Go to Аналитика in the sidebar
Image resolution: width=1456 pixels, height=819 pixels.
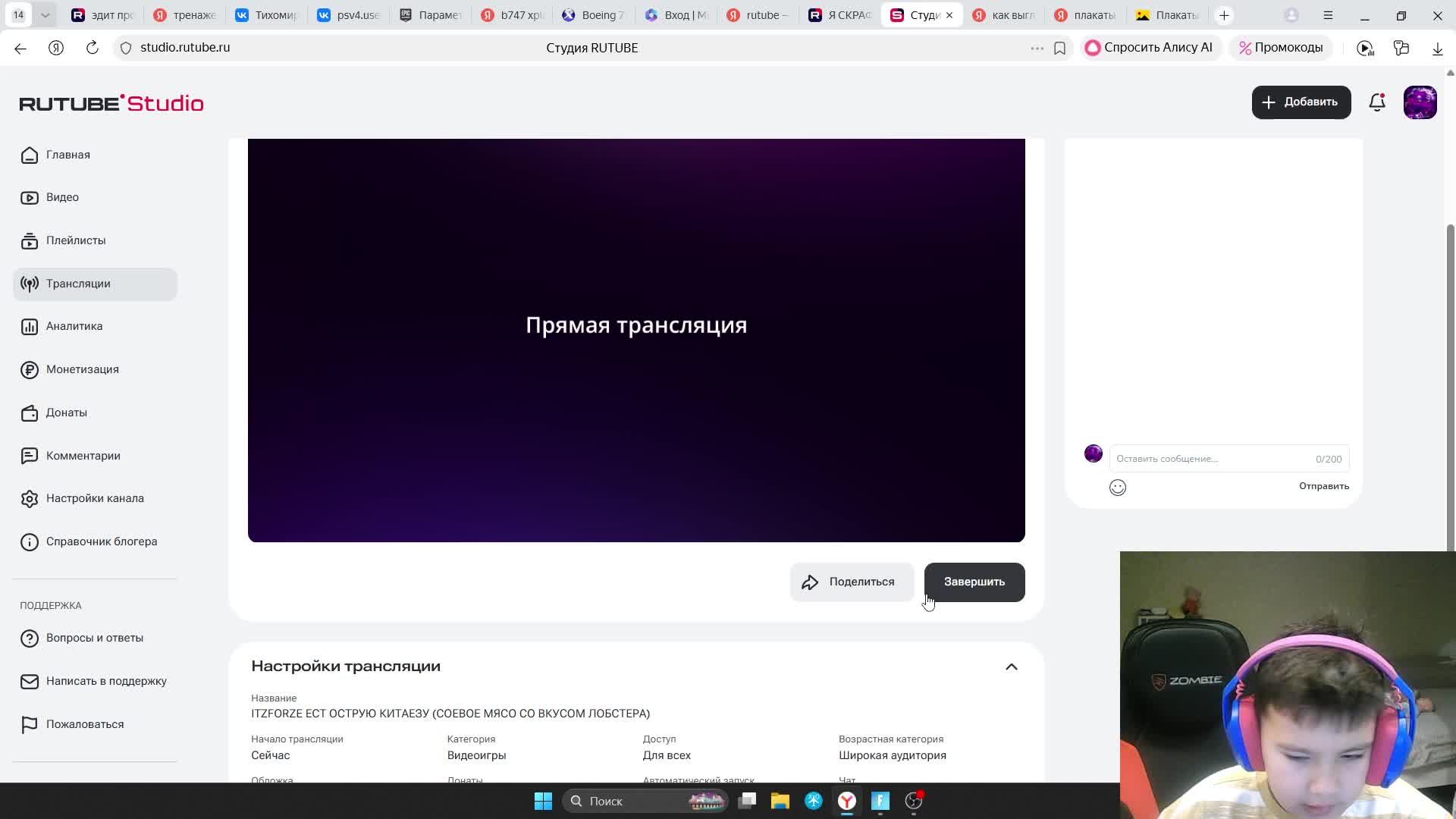(74, 326)
